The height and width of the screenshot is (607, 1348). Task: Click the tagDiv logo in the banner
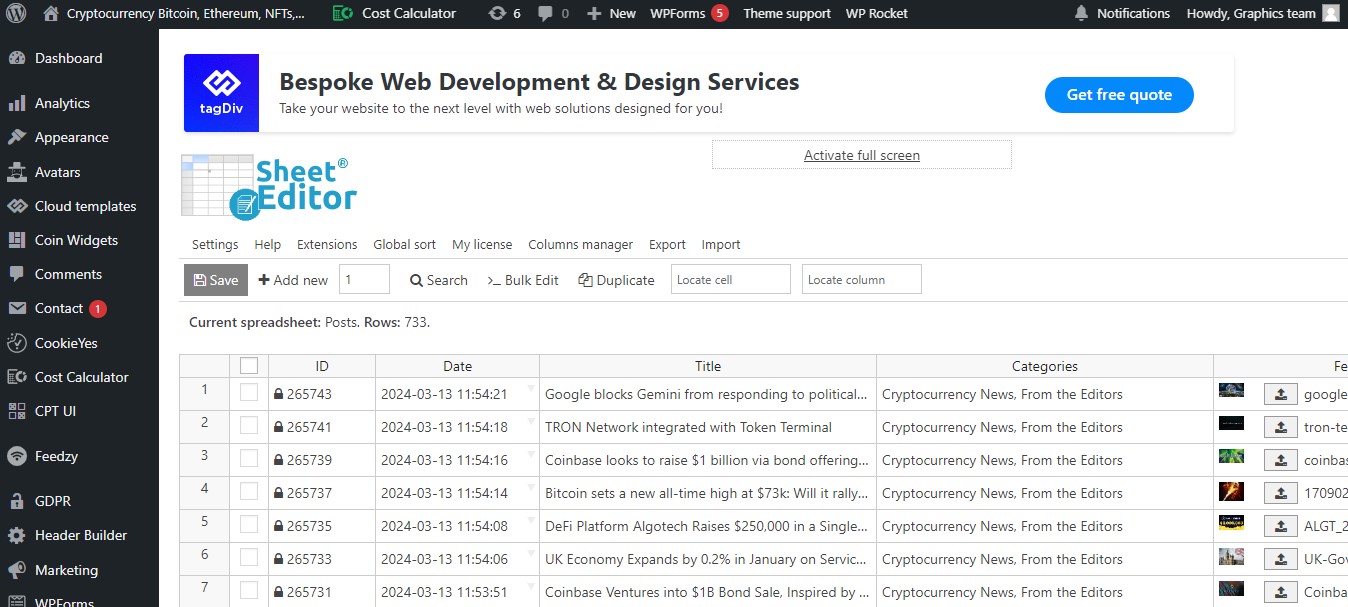[221, 93]
